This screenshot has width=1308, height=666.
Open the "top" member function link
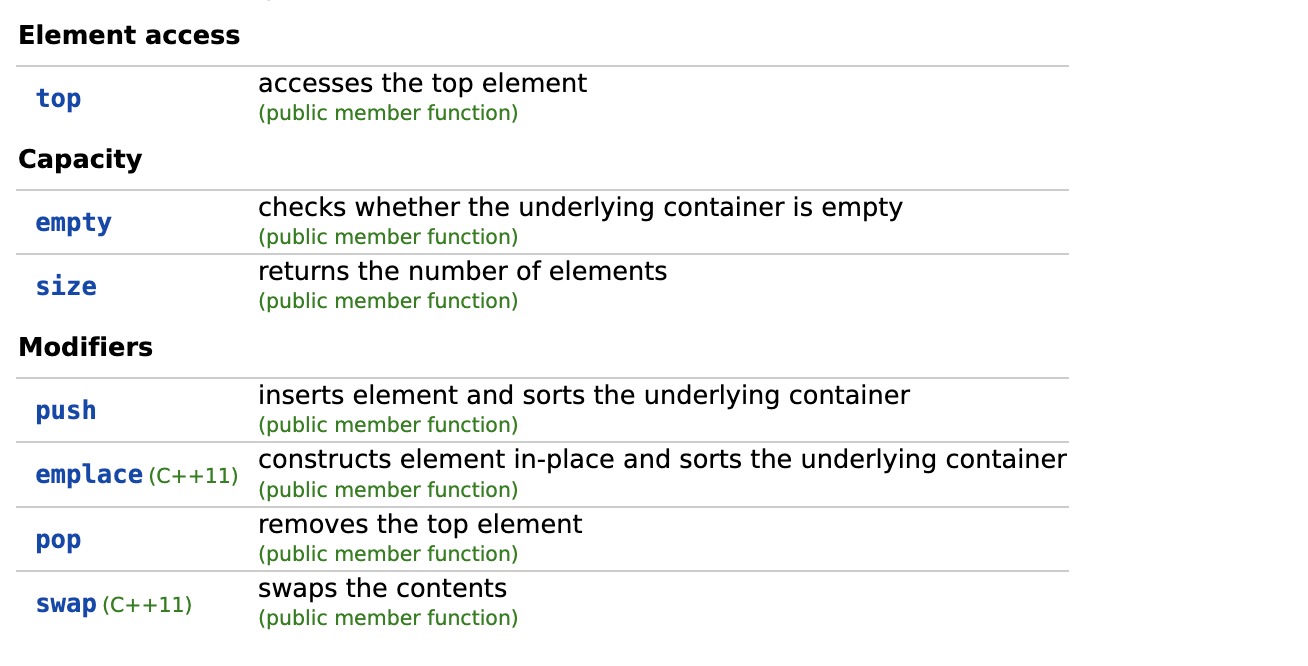tap(58, 98)
